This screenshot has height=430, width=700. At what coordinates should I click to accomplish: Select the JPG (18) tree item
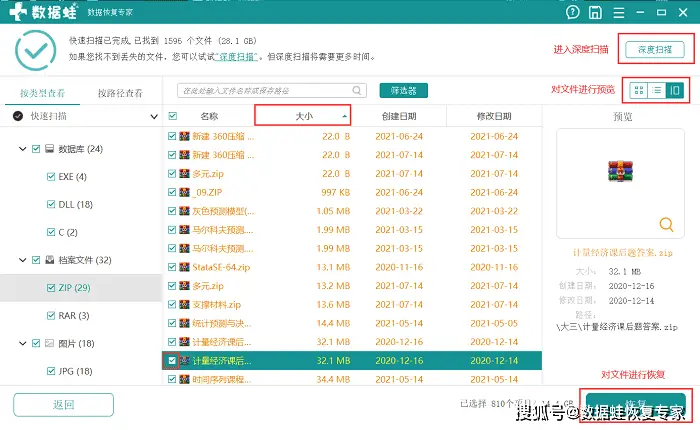click(x=75, y=371)
